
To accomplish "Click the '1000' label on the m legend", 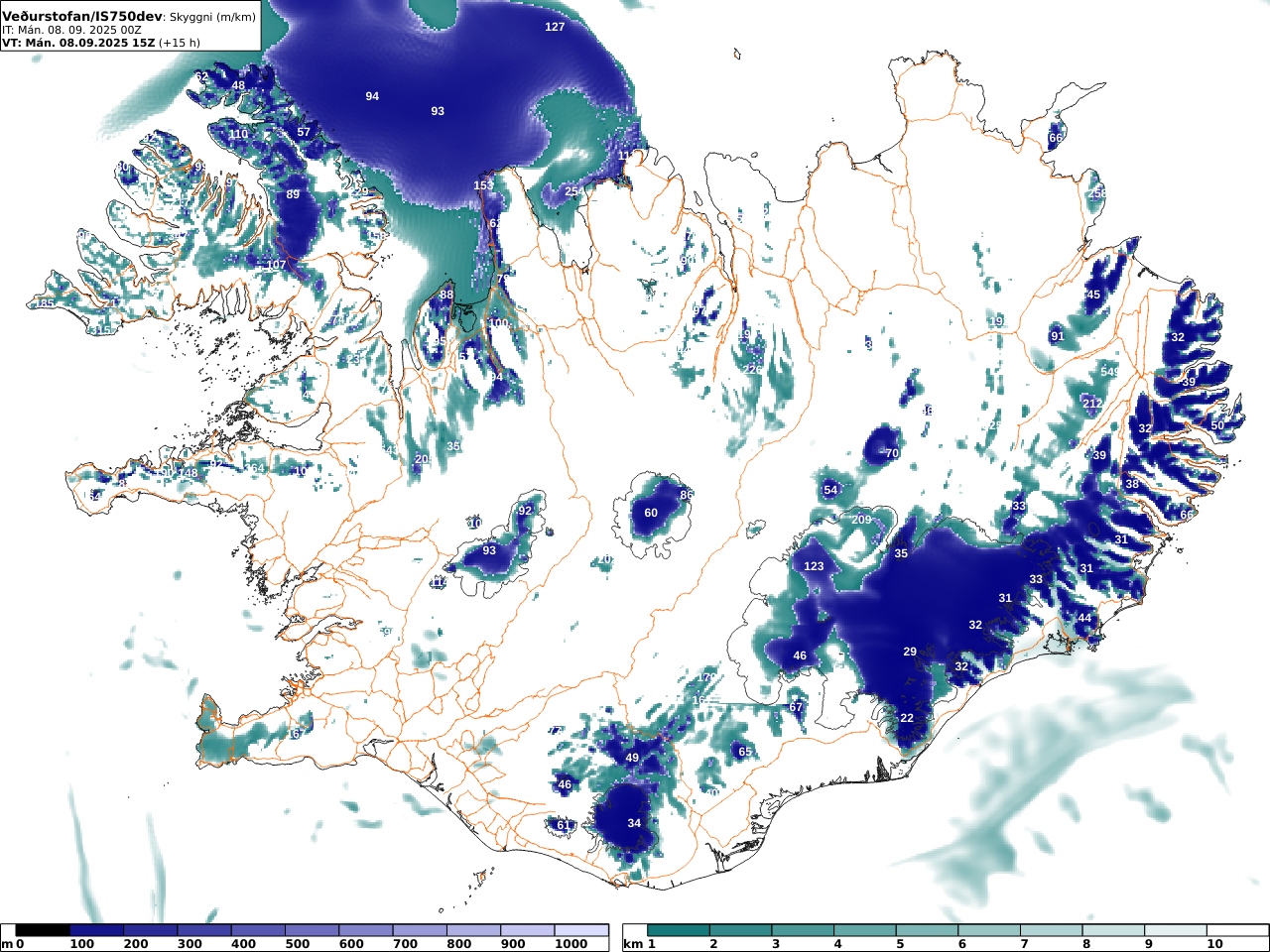I will (571, 944).
